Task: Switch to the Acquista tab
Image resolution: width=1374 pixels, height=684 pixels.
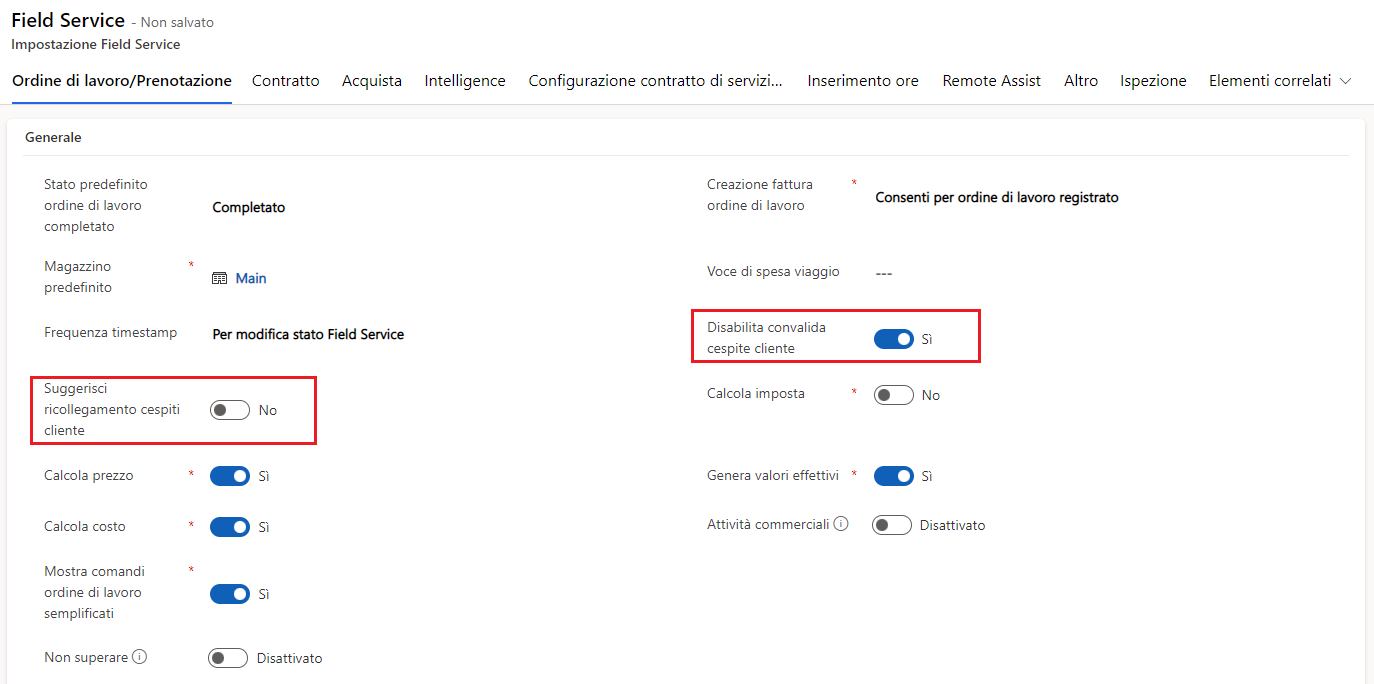Action: point(372,81)
